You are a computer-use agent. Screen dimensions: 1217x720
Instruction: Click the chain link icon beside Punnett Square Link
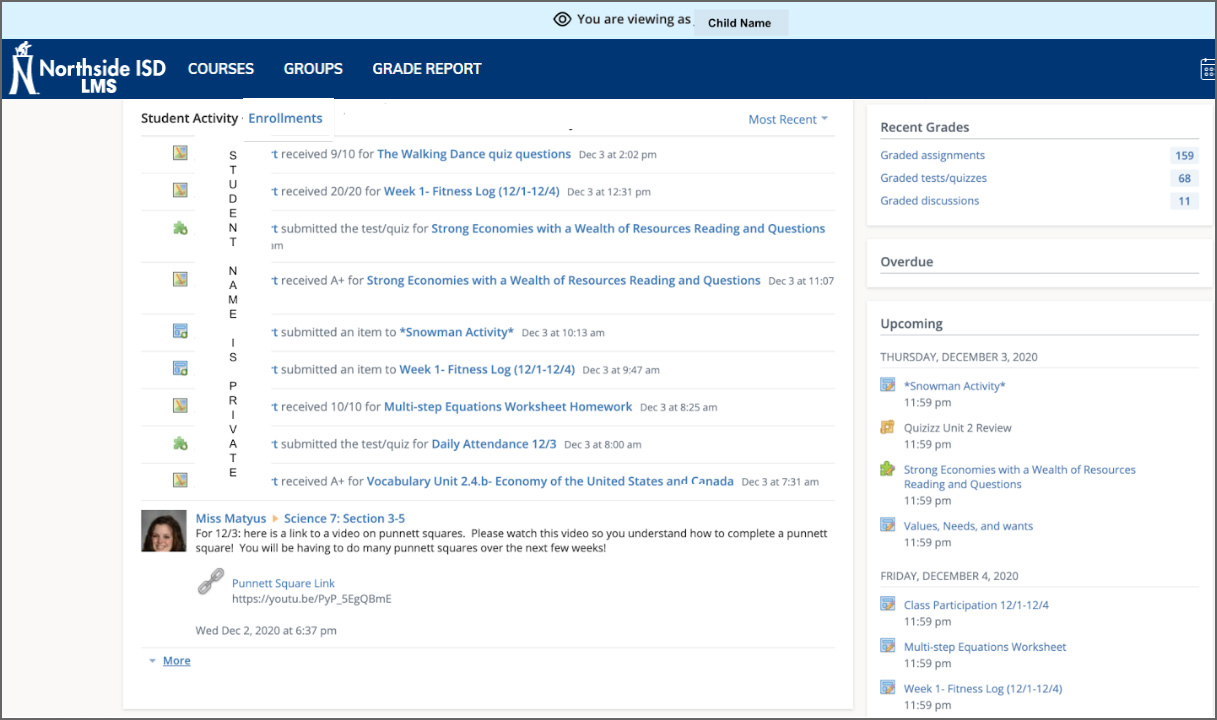click(211, 583)
